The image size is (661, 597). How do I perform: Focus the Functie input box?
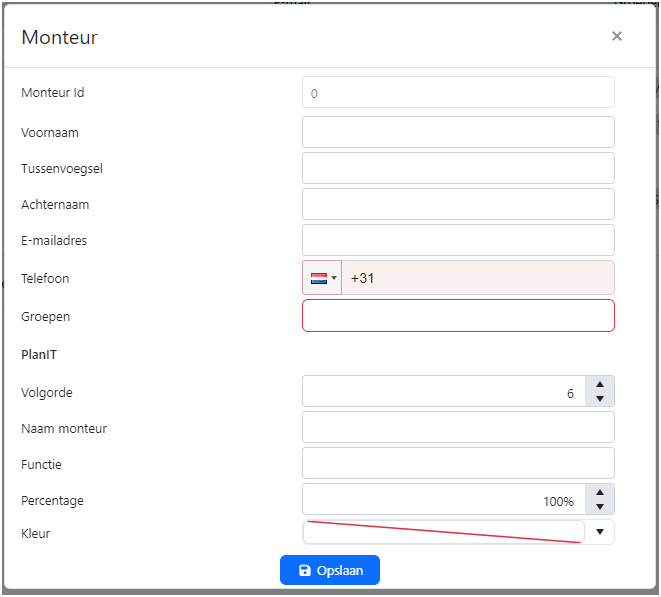pos(458,464)
